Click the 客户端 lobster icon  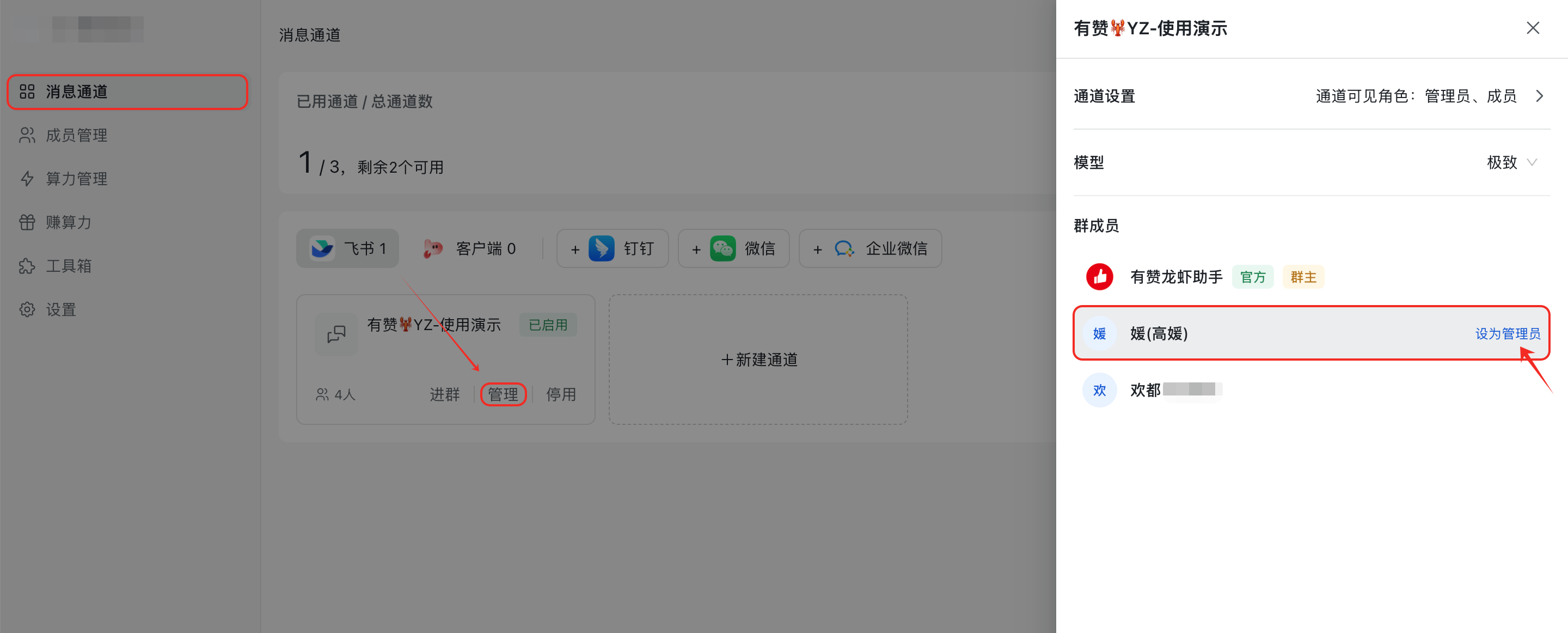click(x=433, y=248)
